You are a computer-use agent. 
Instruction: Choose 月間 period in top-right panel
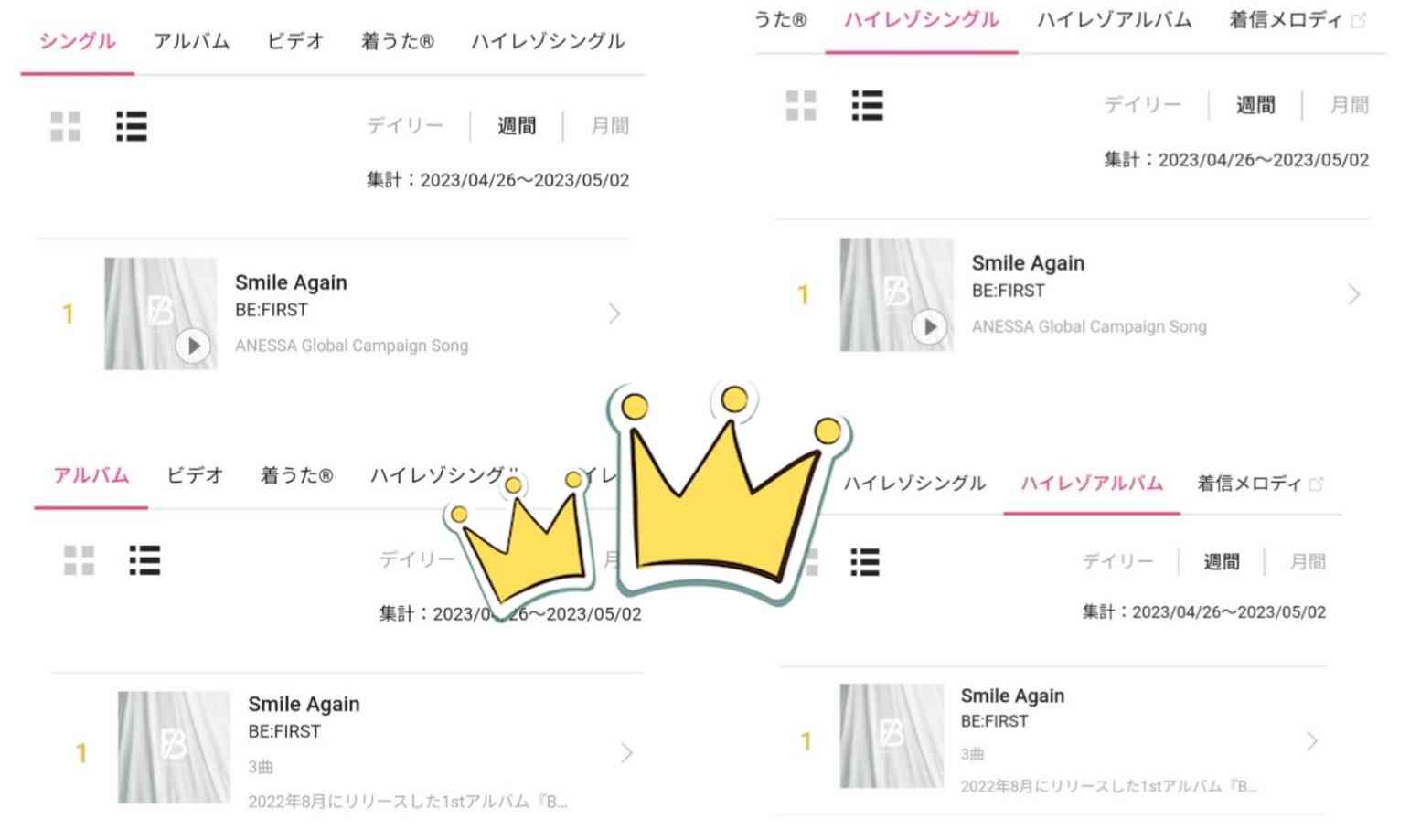[1349, 105]
